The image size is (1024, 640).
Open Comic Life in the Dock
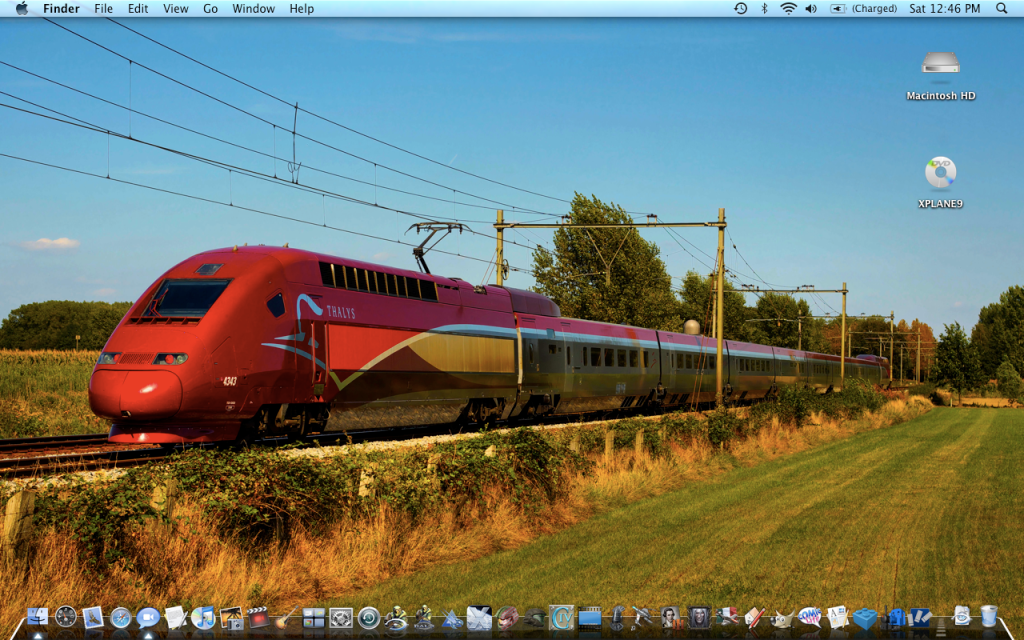809,617
